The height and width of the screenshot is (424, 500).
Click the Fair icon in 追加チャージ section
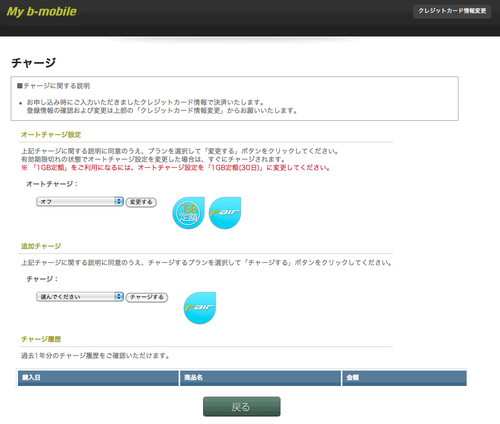click(x=200, y=308)
